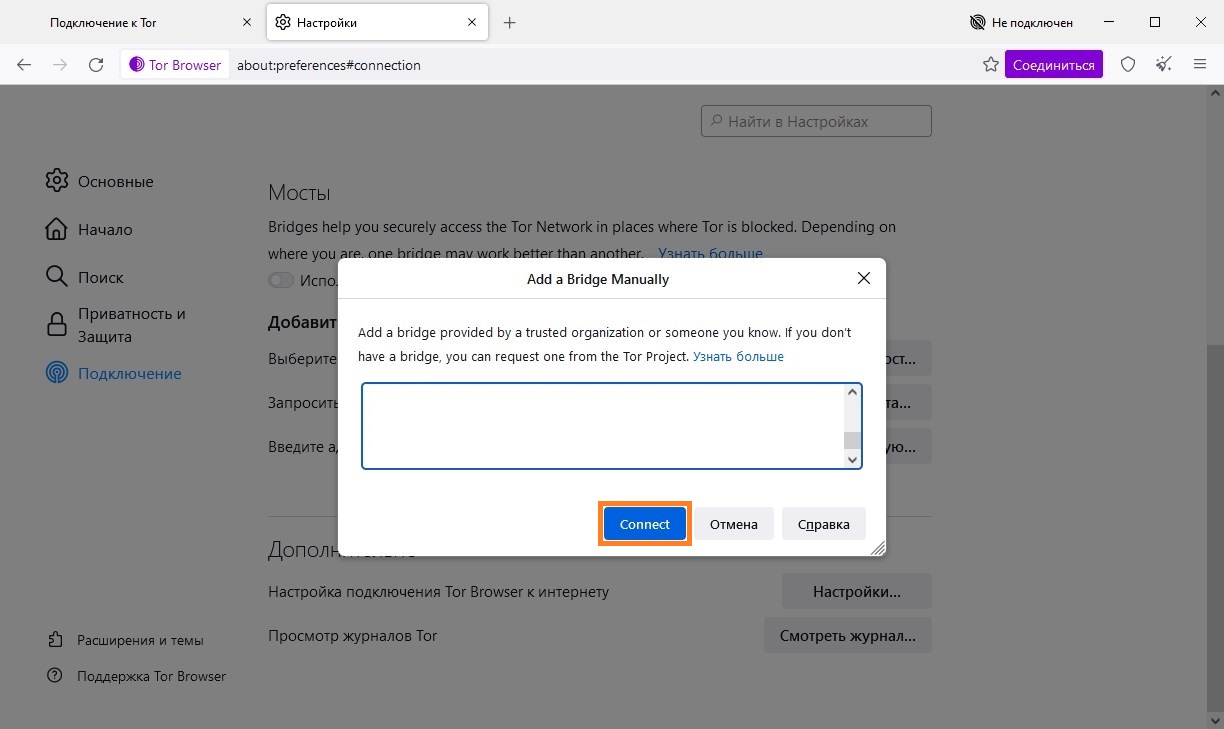Open Справка help in the dialog
Image resolution: width=1224 pixels, height=729 pixels.
point(824,524)
